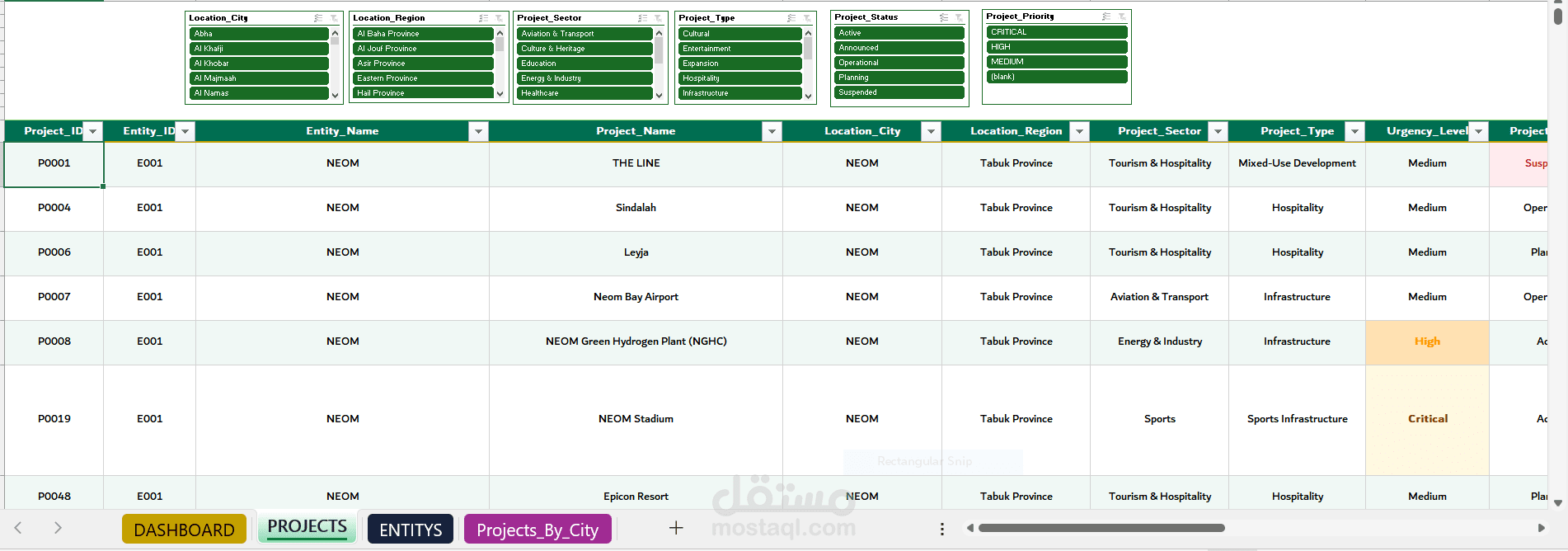Screen dimensions: 1568x551
Task: Click the Project_Sector slicer down arrow
Action: tap(659, 95)
